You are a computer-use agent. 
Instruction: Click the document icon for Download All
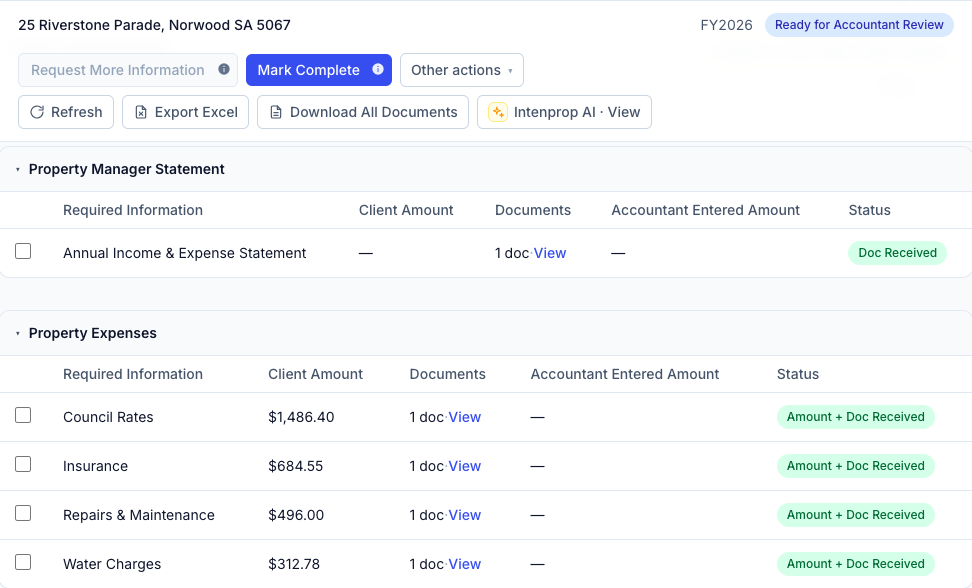[276, 112]
